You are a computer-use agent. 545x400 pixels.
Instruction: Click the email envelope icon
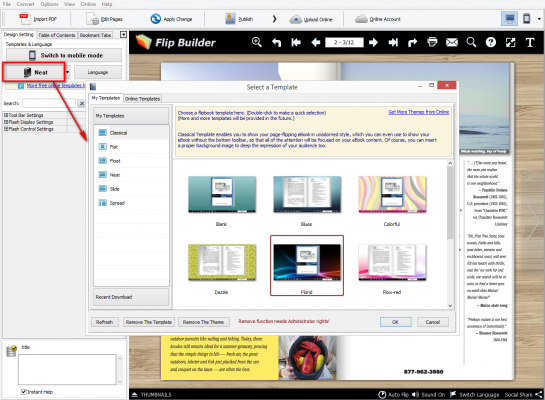(x=452, y=42)
